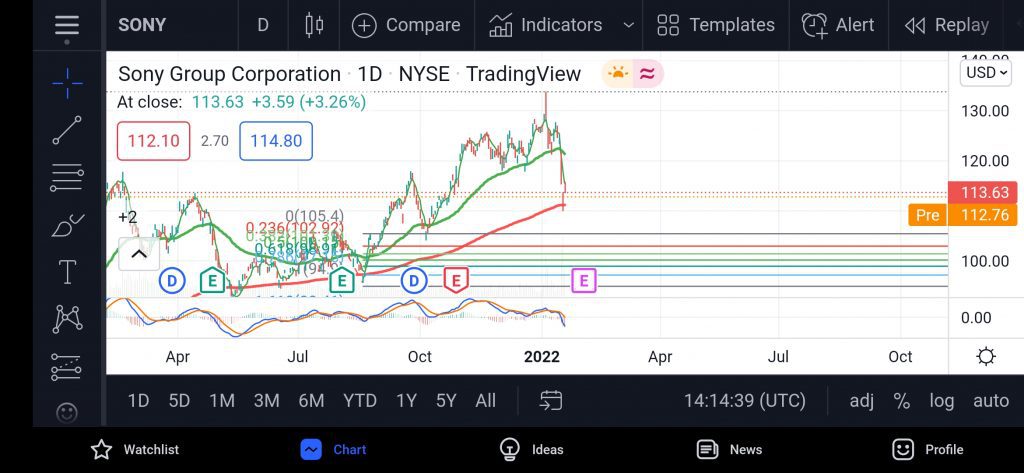This screenshot has width=1024, height=473.
Task: Click the Sony Group Corporation chart title
Action: coord(229,74)
